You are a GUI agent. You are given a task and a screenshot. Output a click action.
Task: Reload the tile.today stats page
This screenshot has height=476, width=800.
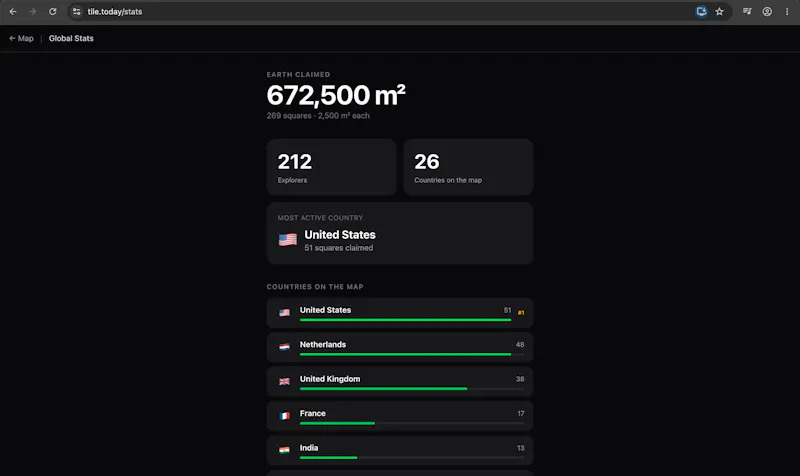click(x=53, y=11)
